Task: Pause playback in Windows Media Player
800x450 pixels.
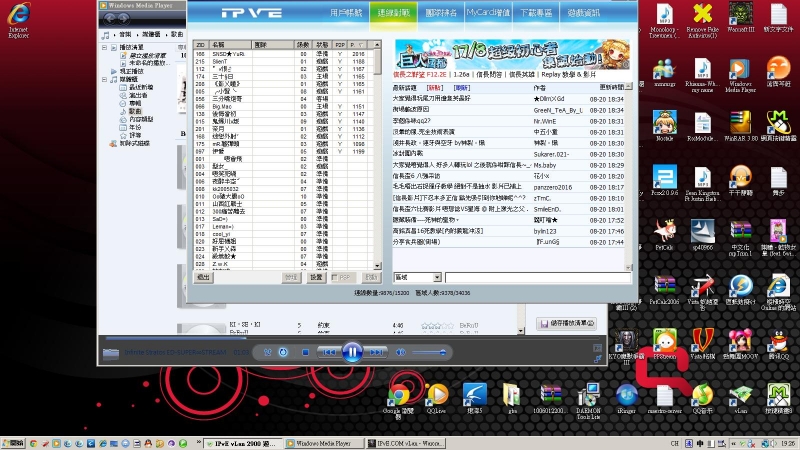Action: (x=352, y=351)
